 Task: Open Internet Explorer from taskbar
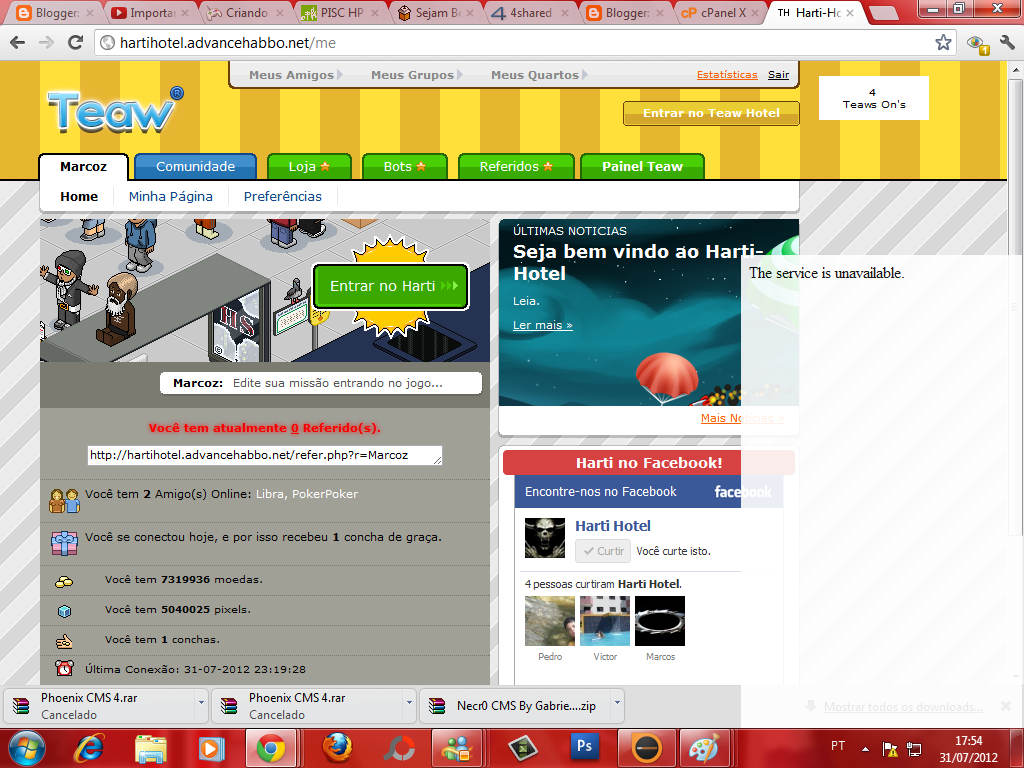point(90,748)
